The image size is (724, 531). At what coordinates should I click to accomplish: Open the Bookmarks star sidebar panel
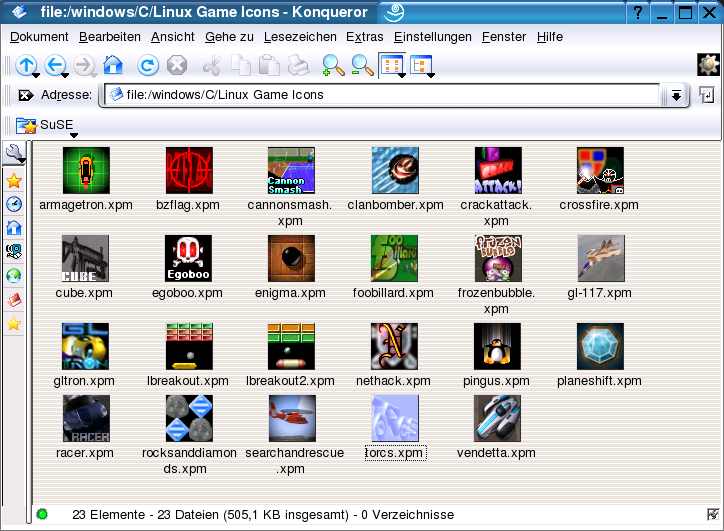[x=14, y=181]
